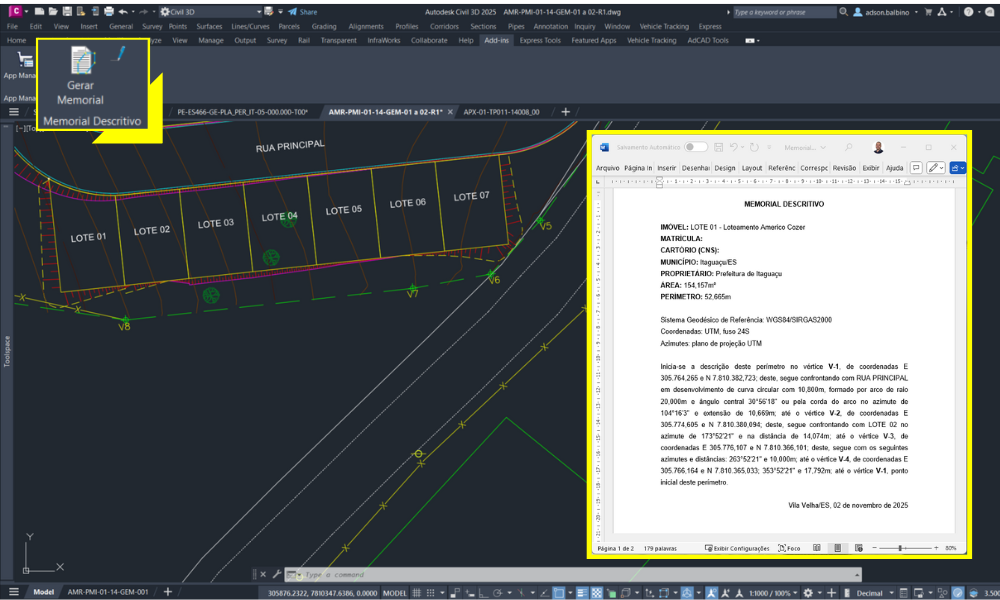Click the Type a keyword or phrase search box
Image resolution: width=1000 pixels, height=600 pixels.
coord(784,12)
